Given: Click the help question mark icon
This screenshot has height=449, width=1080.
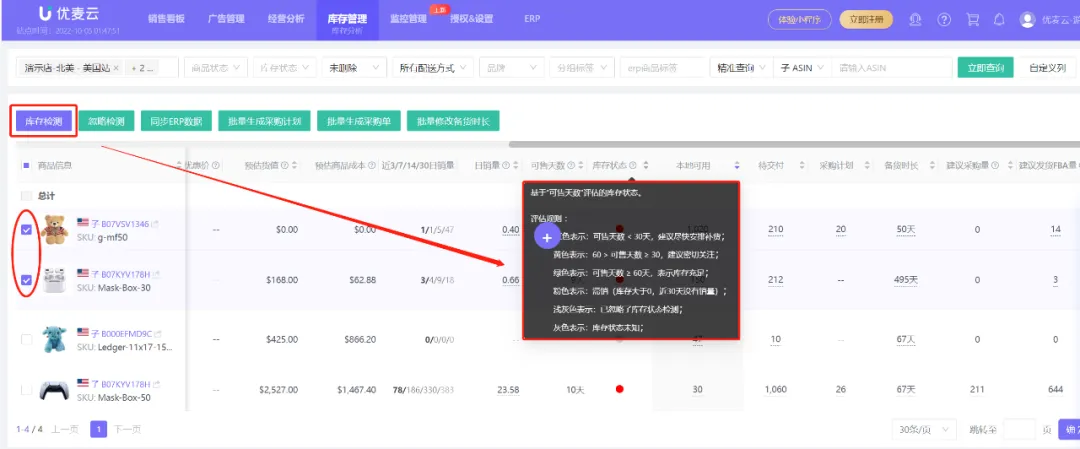Looking at the screenshot, I should click(943, 19).
